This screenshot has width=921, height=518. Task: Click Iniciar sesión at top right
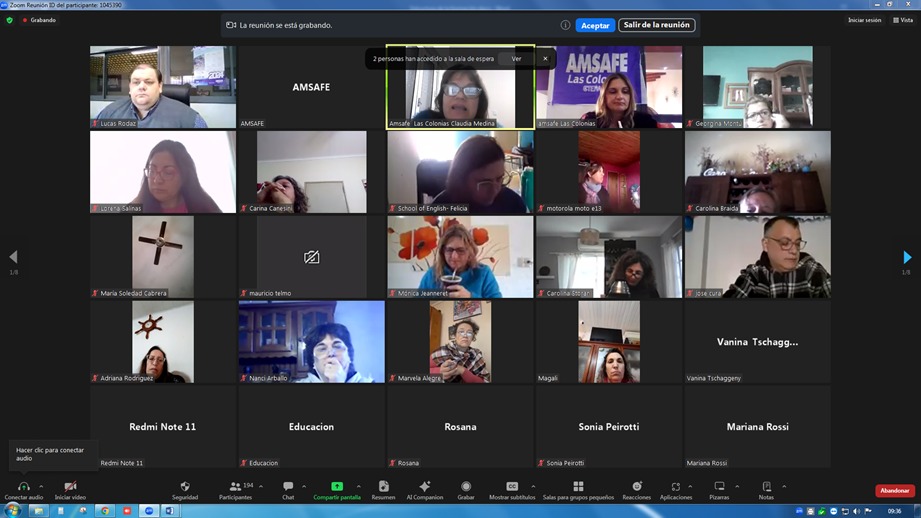click(x=864, y=20)
